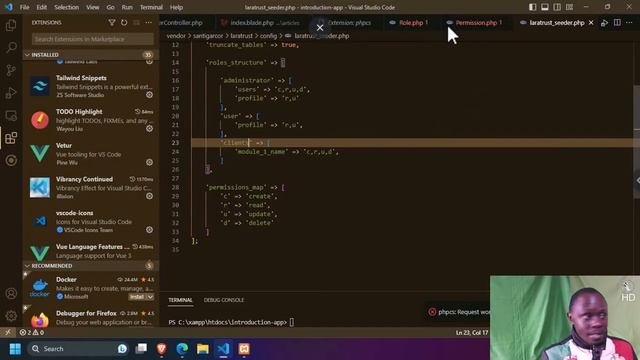Open the Terminal menu
Screen dimensions: 640x360
pos(151,7)
